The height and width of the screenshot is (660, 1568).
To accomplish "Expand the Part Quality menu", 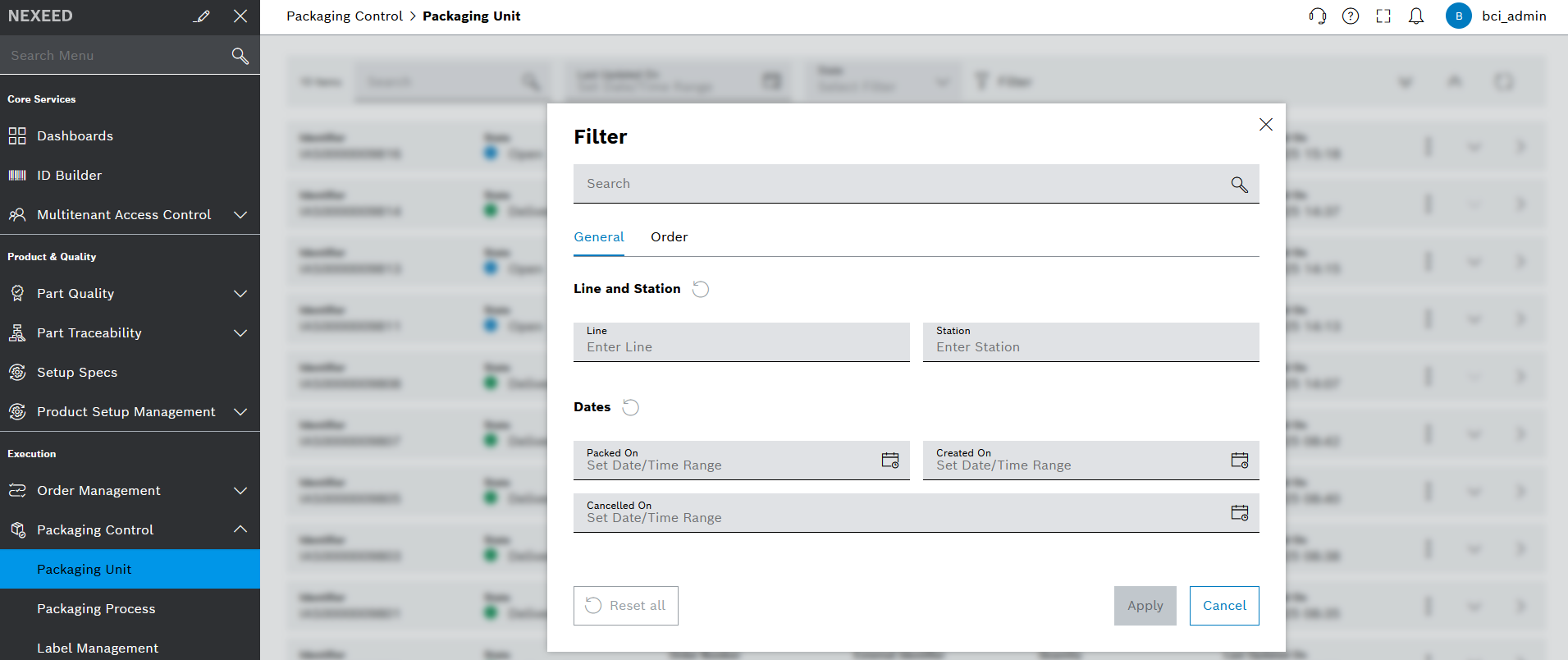I will [x=240, y=294].
